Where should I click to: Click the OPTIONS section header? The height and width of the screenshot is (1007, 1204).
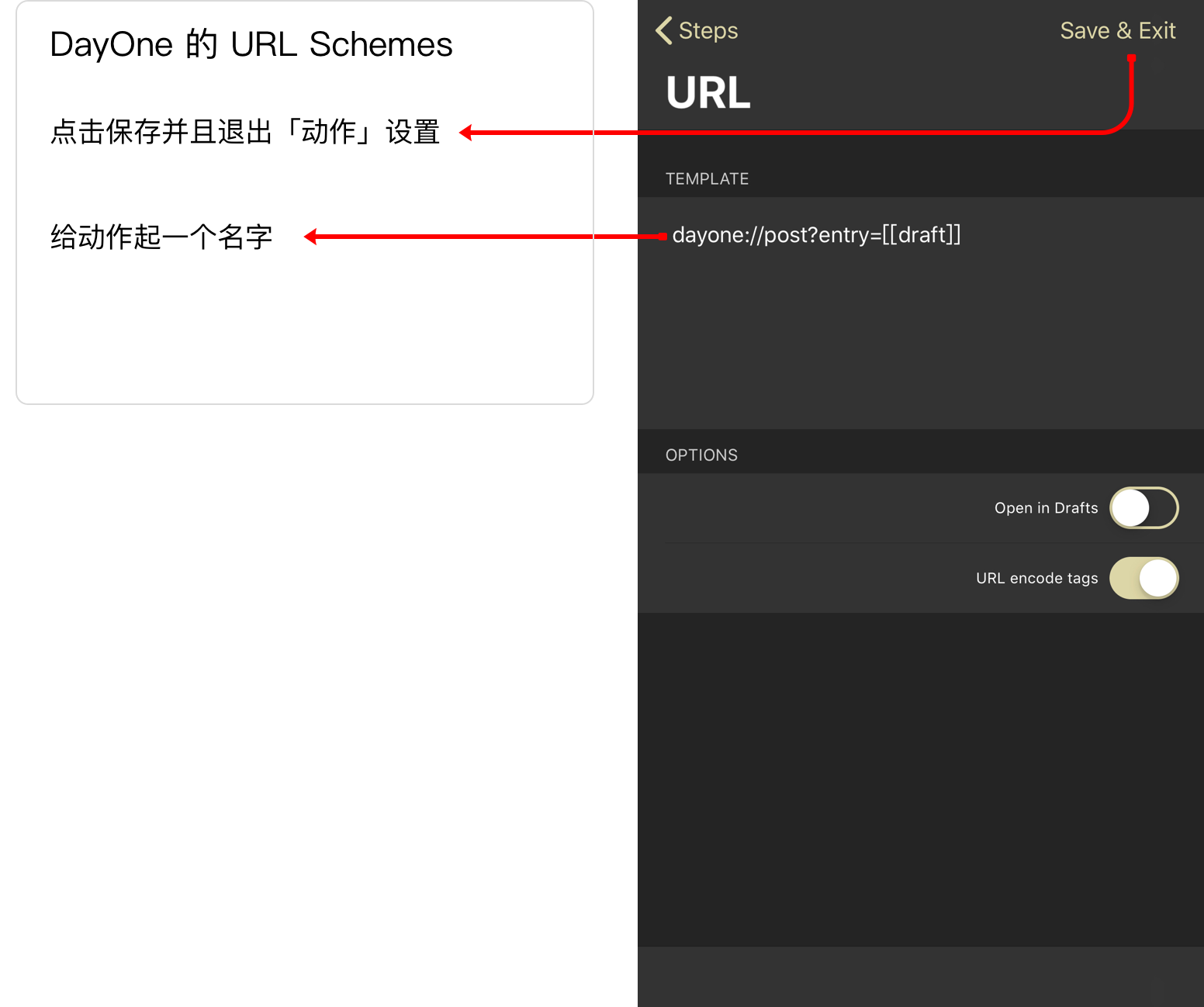tap(701, 455)
